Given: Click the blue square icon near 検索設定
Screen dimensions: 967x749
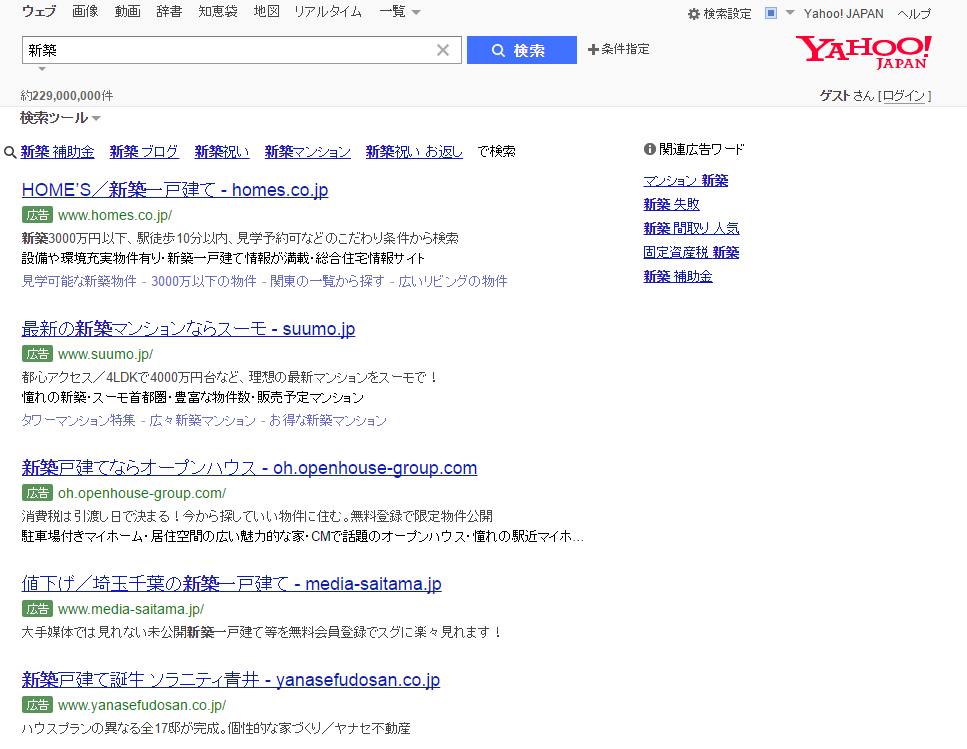Looking at the screenshot, I should 771,13.
